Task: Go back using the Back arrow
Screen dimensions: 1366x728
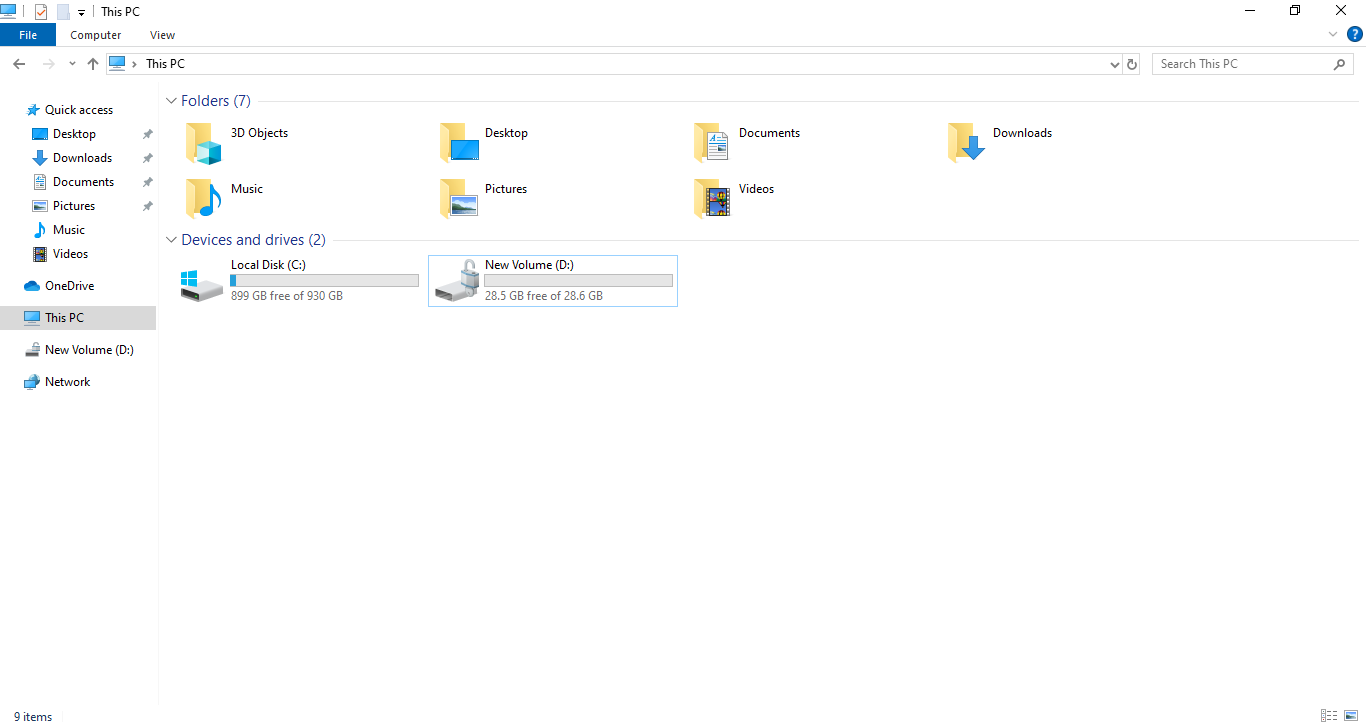Action: [x=19, y=64]
